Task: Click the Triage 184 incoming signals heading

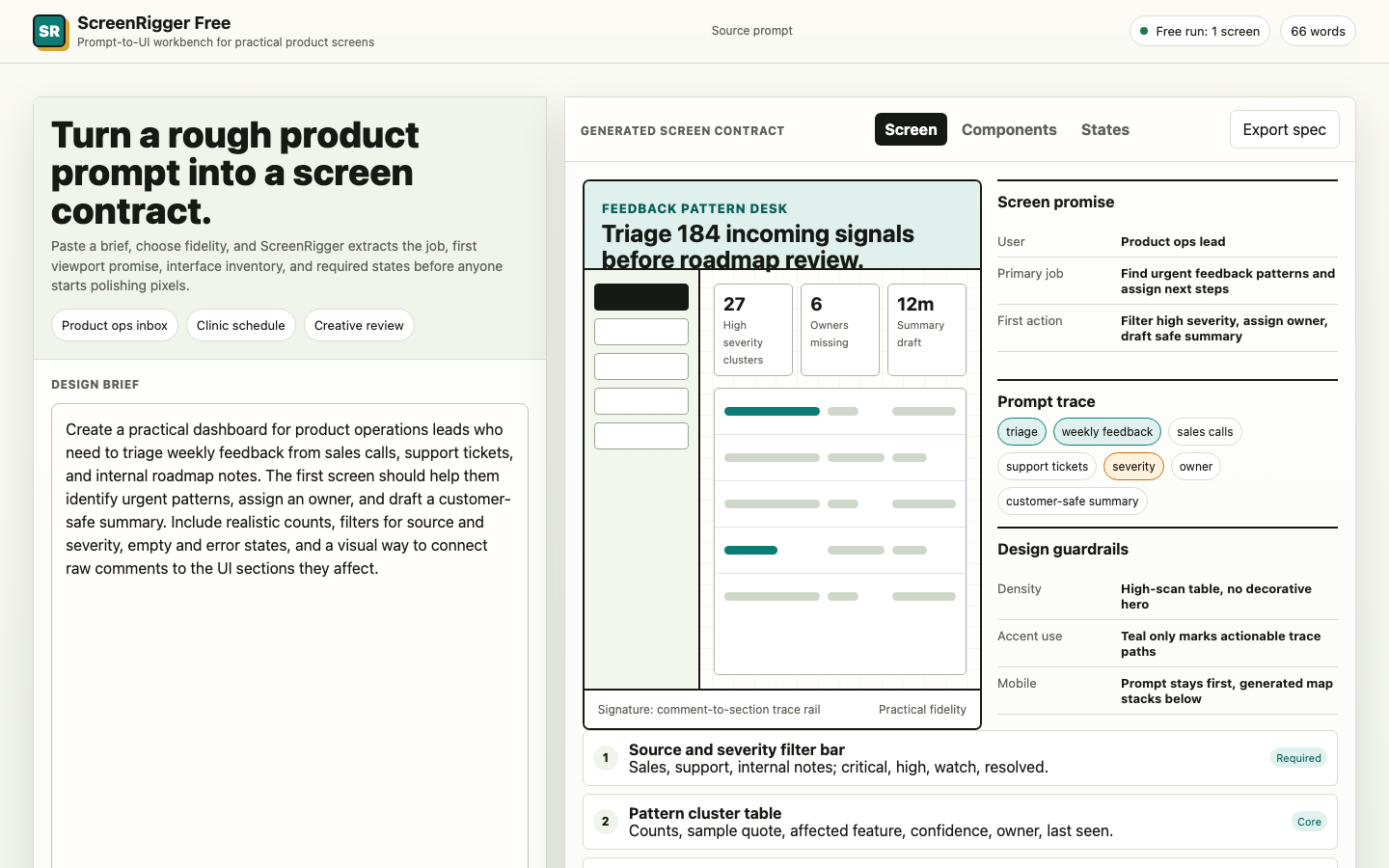Action: pyautogui.click(x=758, y=246)
